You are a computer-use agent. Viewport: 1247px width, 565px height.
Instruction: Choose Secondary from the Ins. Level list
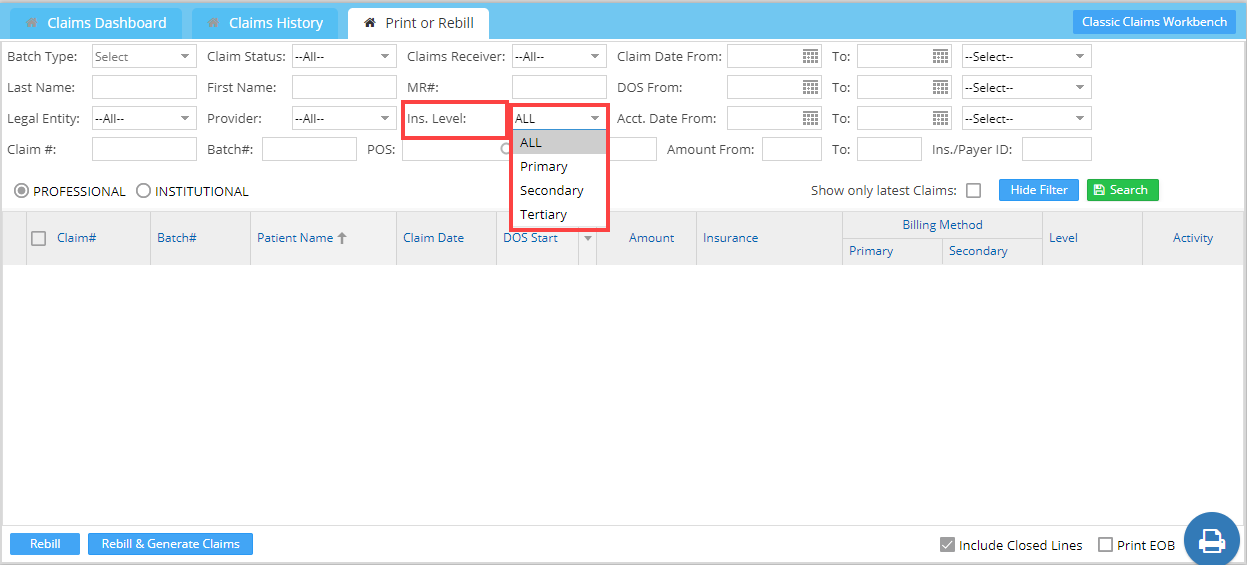[x=552, y=191]
